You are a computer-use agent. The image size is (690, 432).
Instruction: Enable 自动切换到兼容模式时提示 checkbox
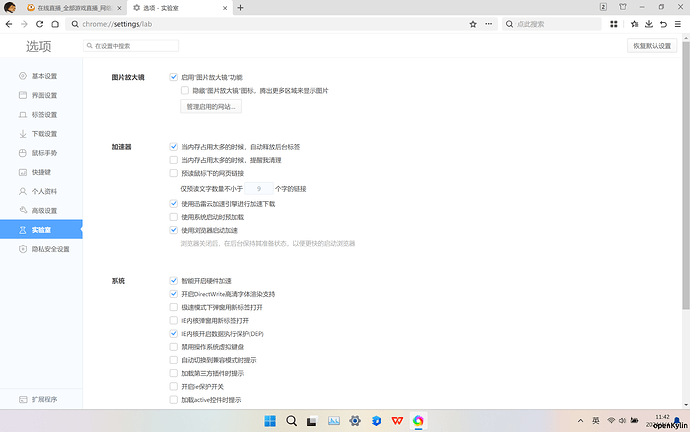(174, 360)
